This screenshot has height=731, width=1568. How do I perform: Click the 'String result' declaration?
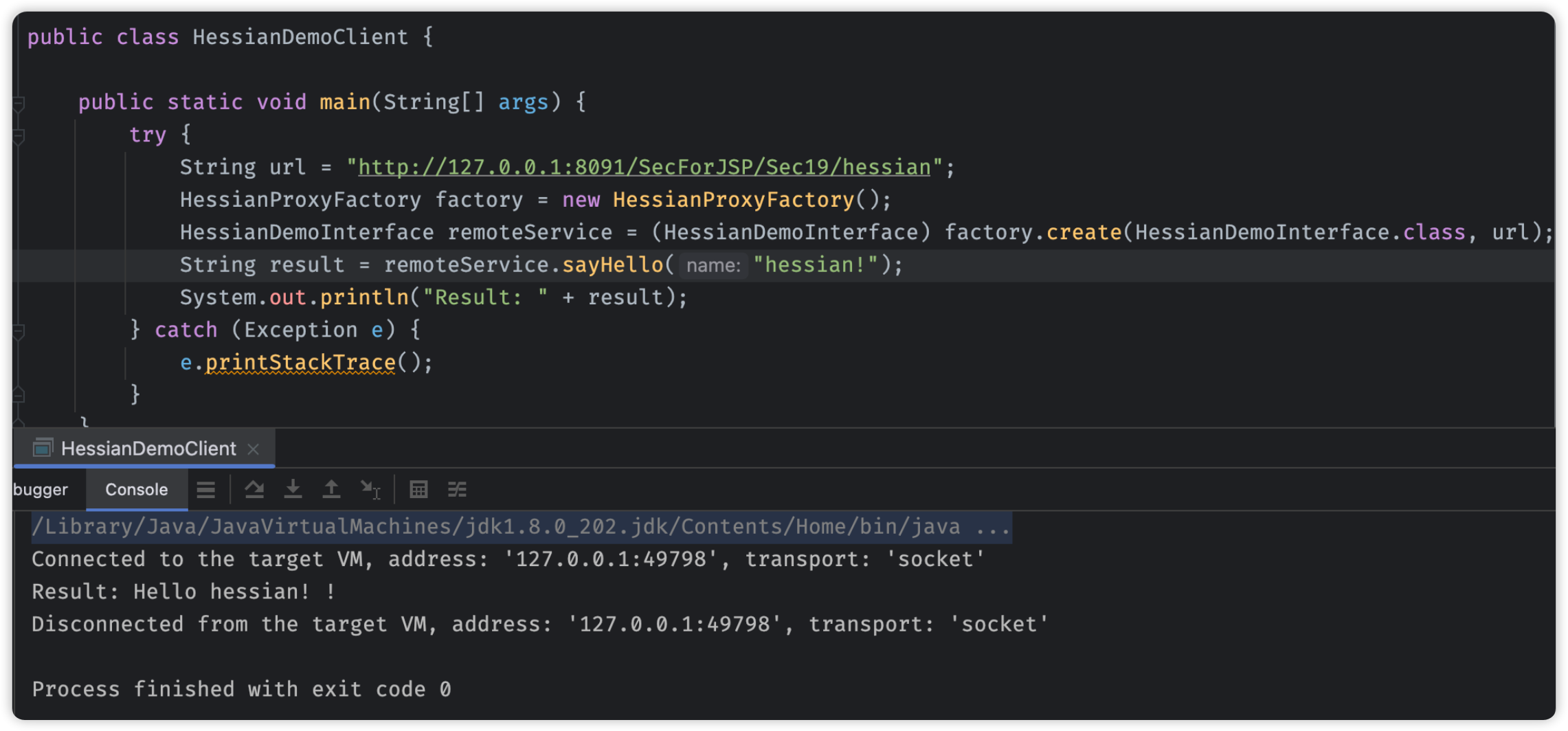[262, 265]
